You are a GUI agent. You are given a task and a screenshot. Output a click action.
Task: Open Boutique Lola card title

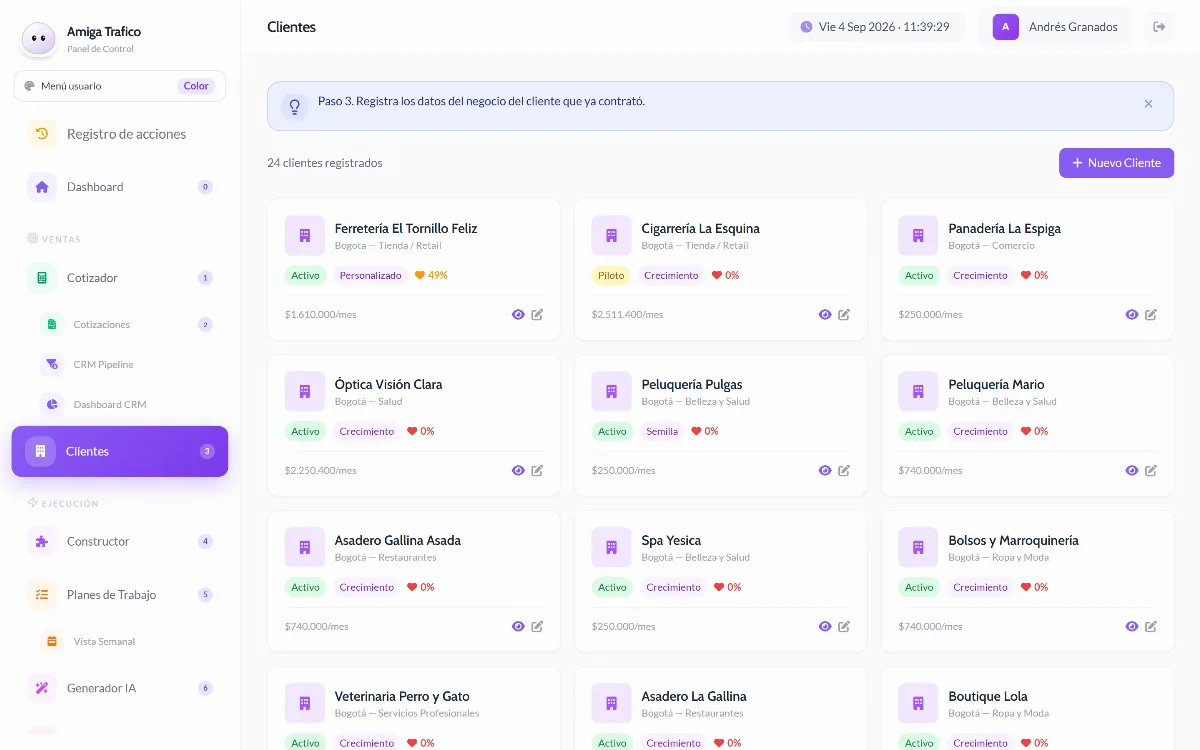988,696
